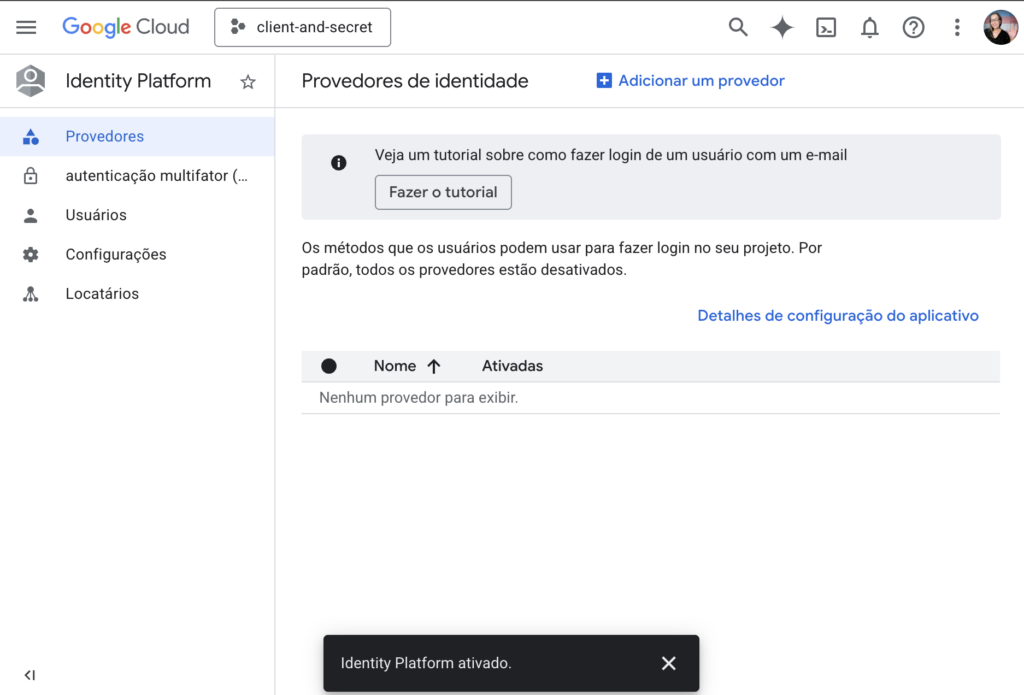This screenshot has width=1024, height=695.
Task: Open Configurações in the sidebar
Action: pyautogui.click(x=116, y=254)
